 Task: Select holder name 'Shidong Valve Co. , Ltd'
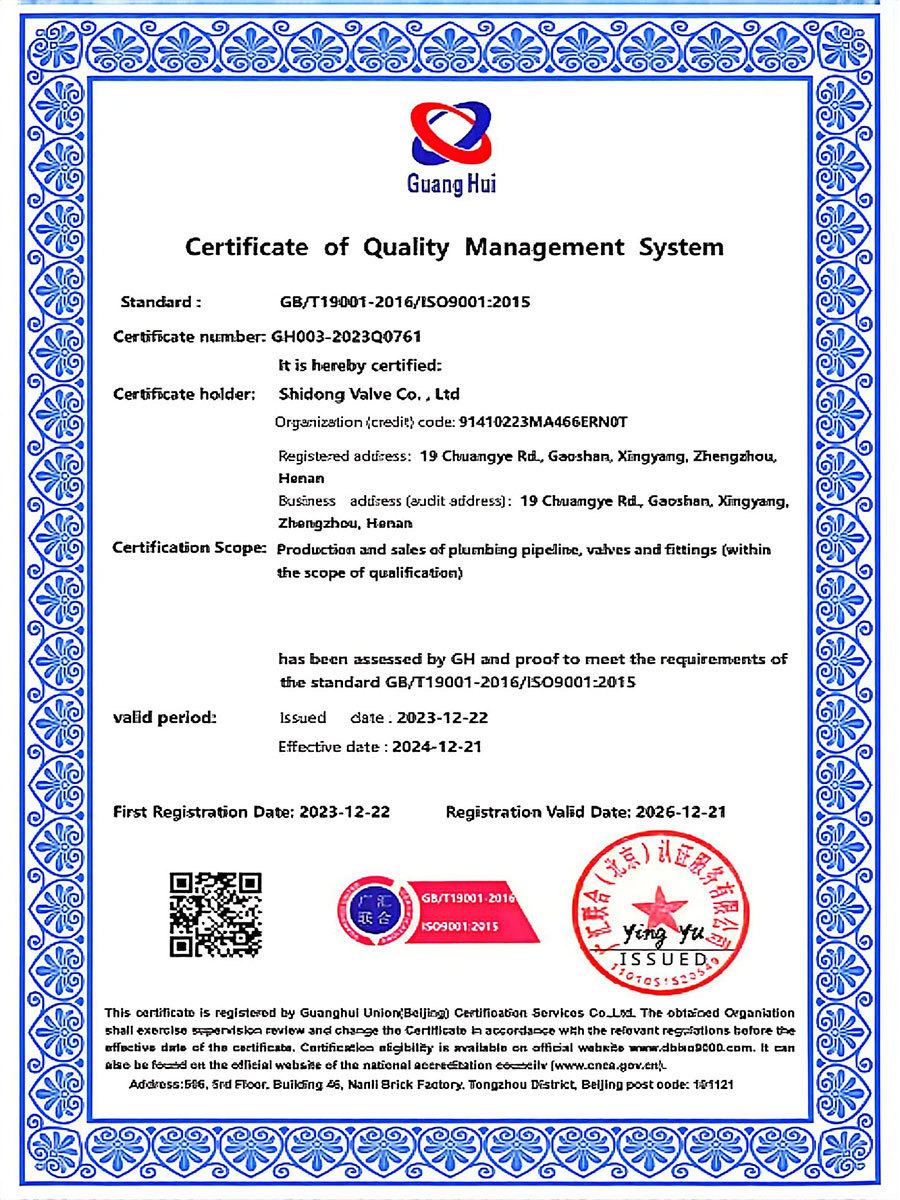[368, 394]
